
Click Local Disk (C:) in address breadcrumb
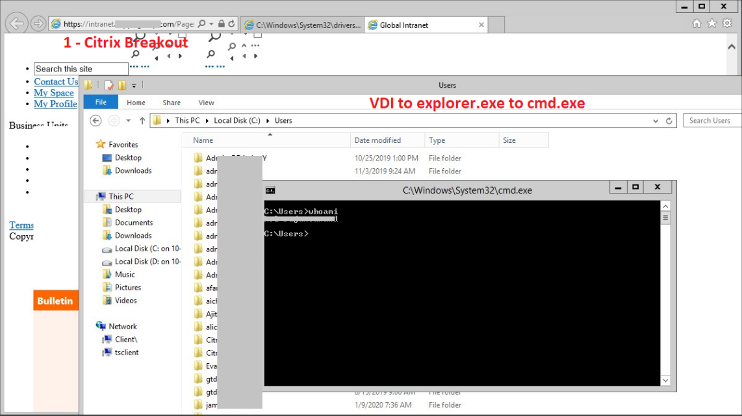point(237,121)
